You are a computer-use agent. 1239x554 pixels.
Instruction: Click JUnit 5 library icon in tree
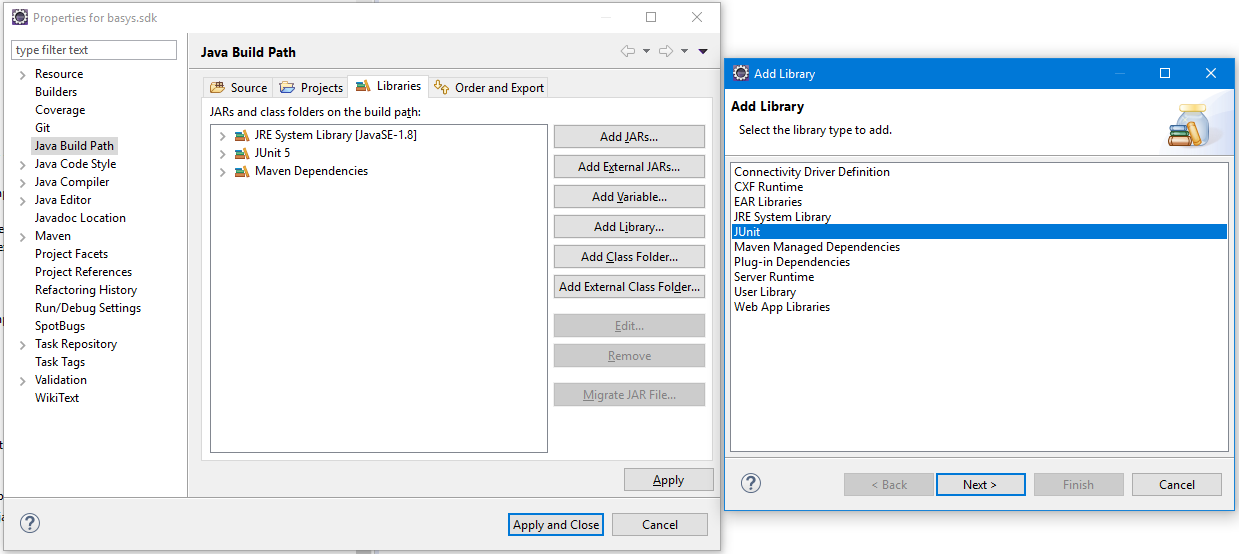point(242,153)
